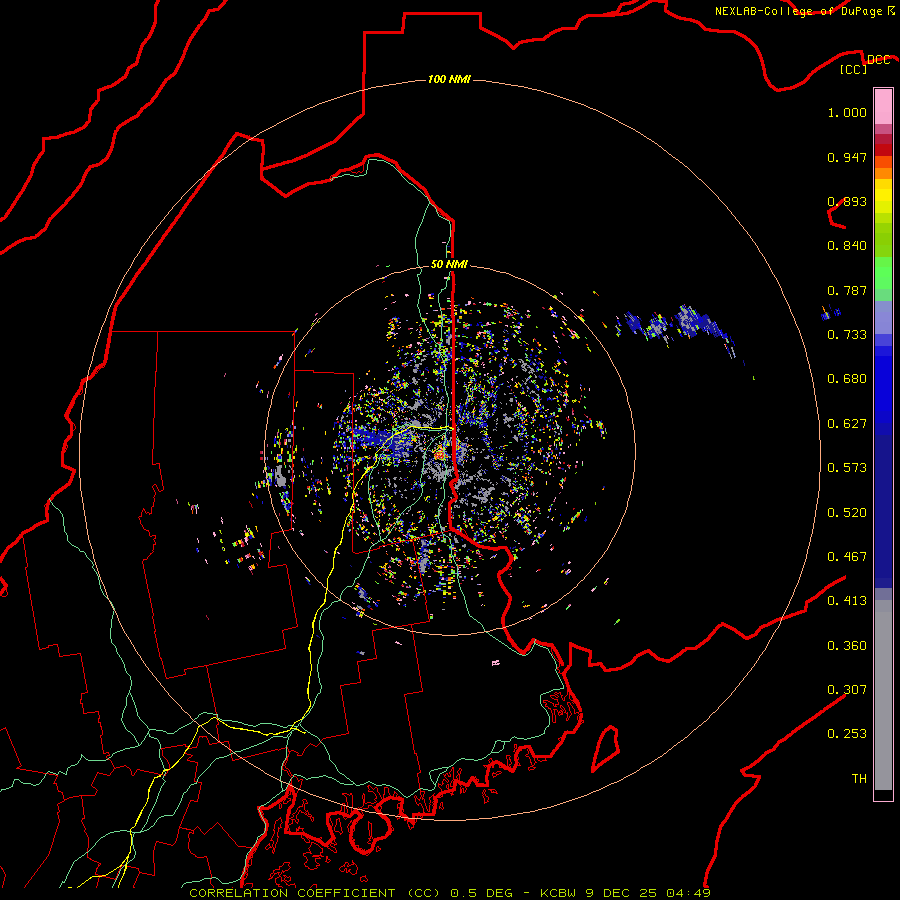Viewport: 900px width, 900px height.
Task: Click the bright green colorbar segment
Action: pos(883,273)
